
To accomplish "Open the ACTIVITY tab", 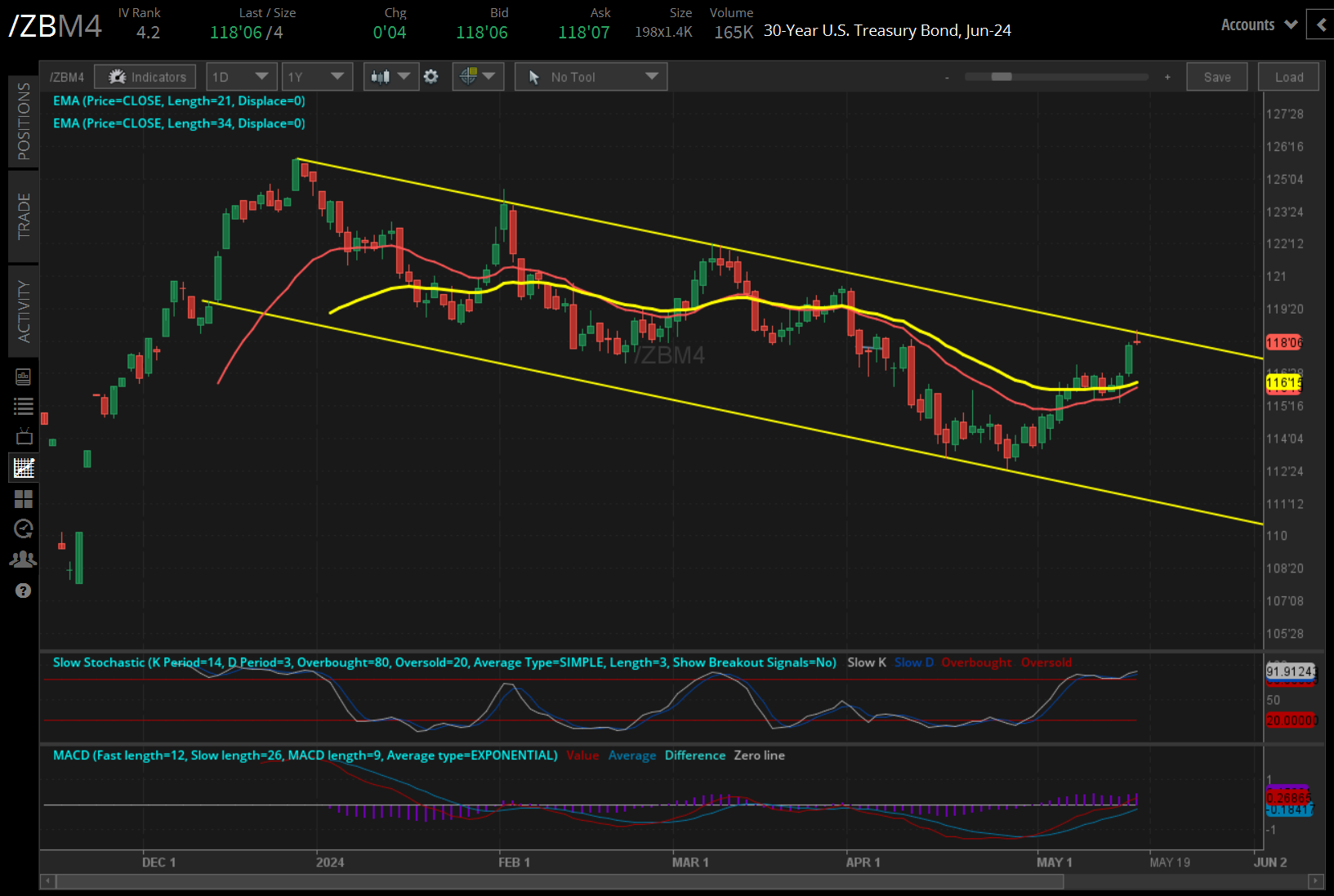I will click(23, 310).
